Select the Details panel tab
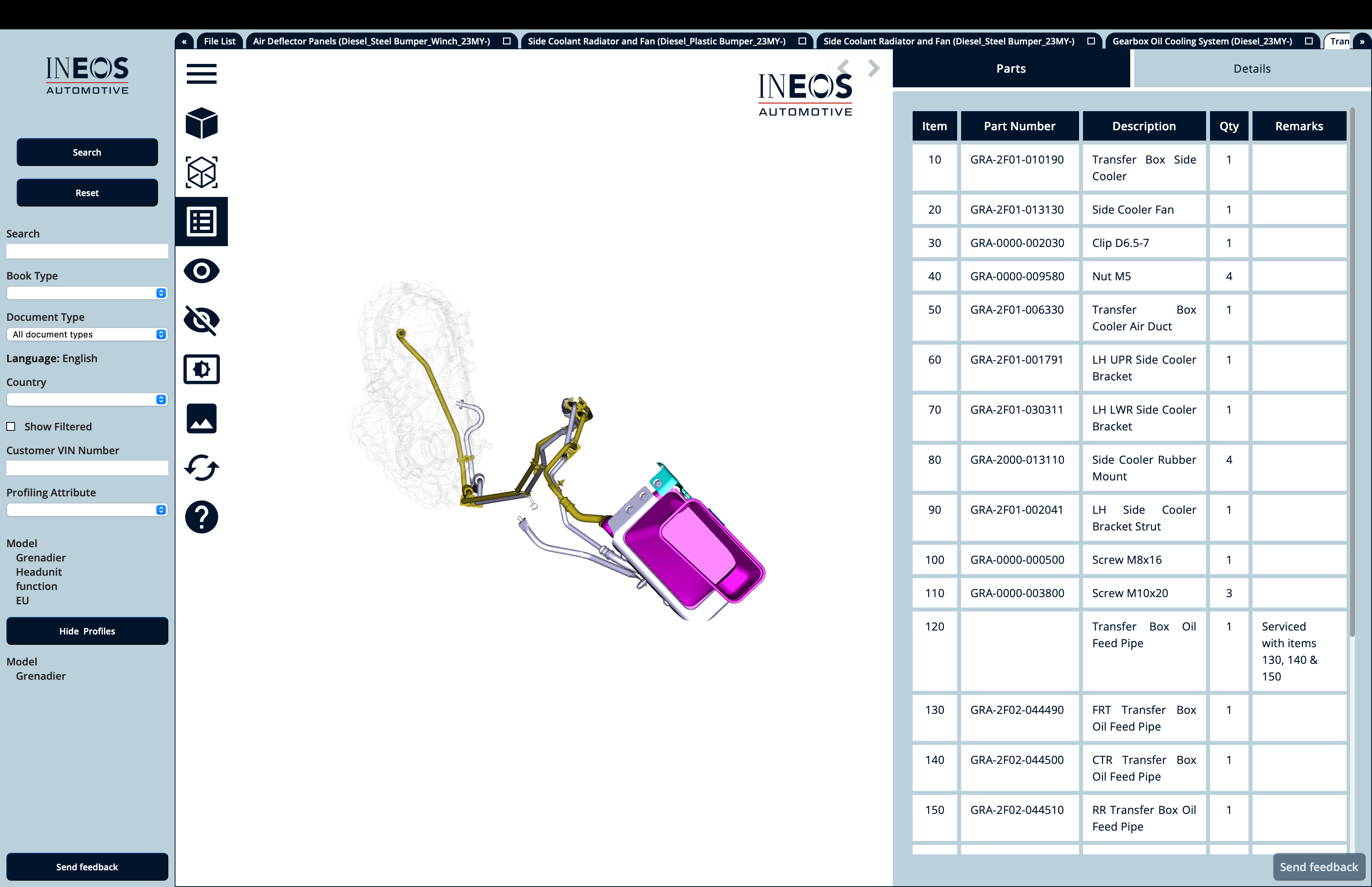The width and height of the screenshot is (1372, 887). (1252, 69)
